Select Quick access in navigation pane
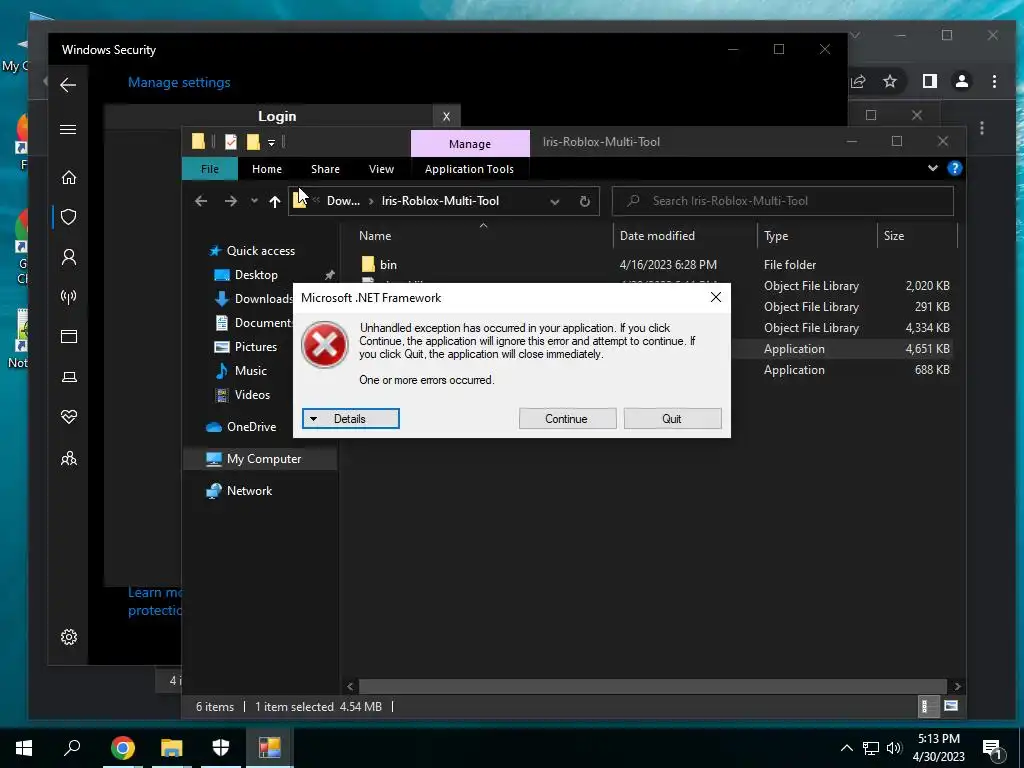 [x=261, y=251]
